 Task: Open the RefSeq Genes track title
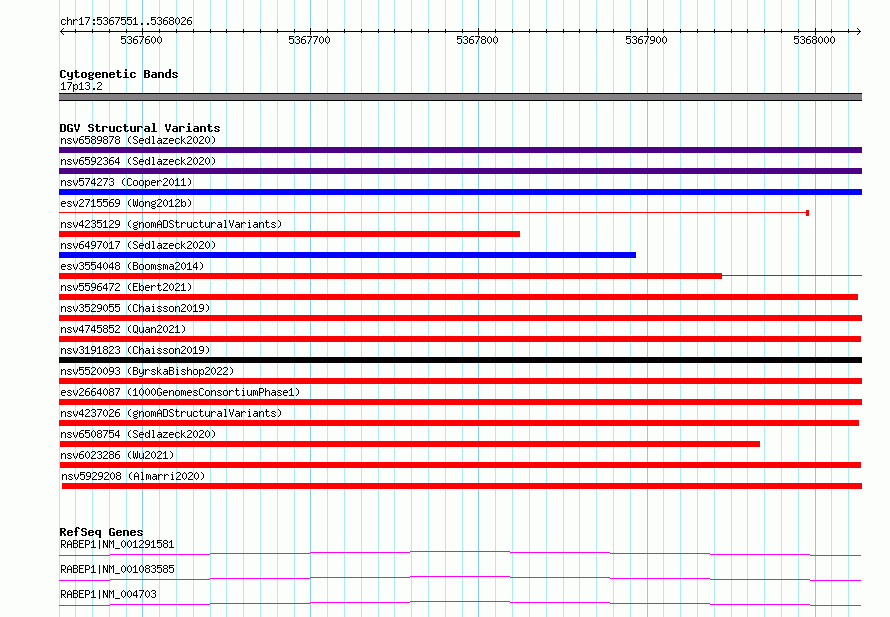coord(101,532)
